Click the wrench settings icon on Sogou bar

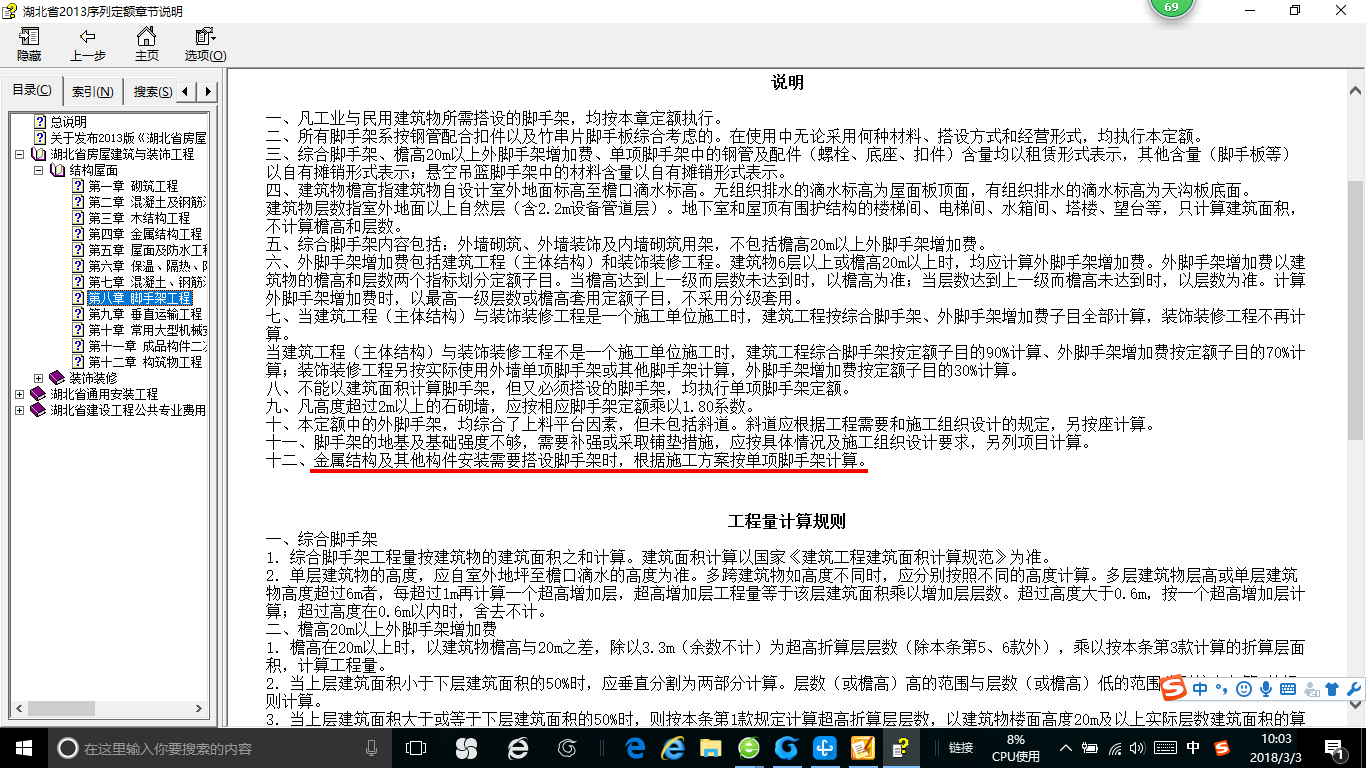(x=1354, y=688)
